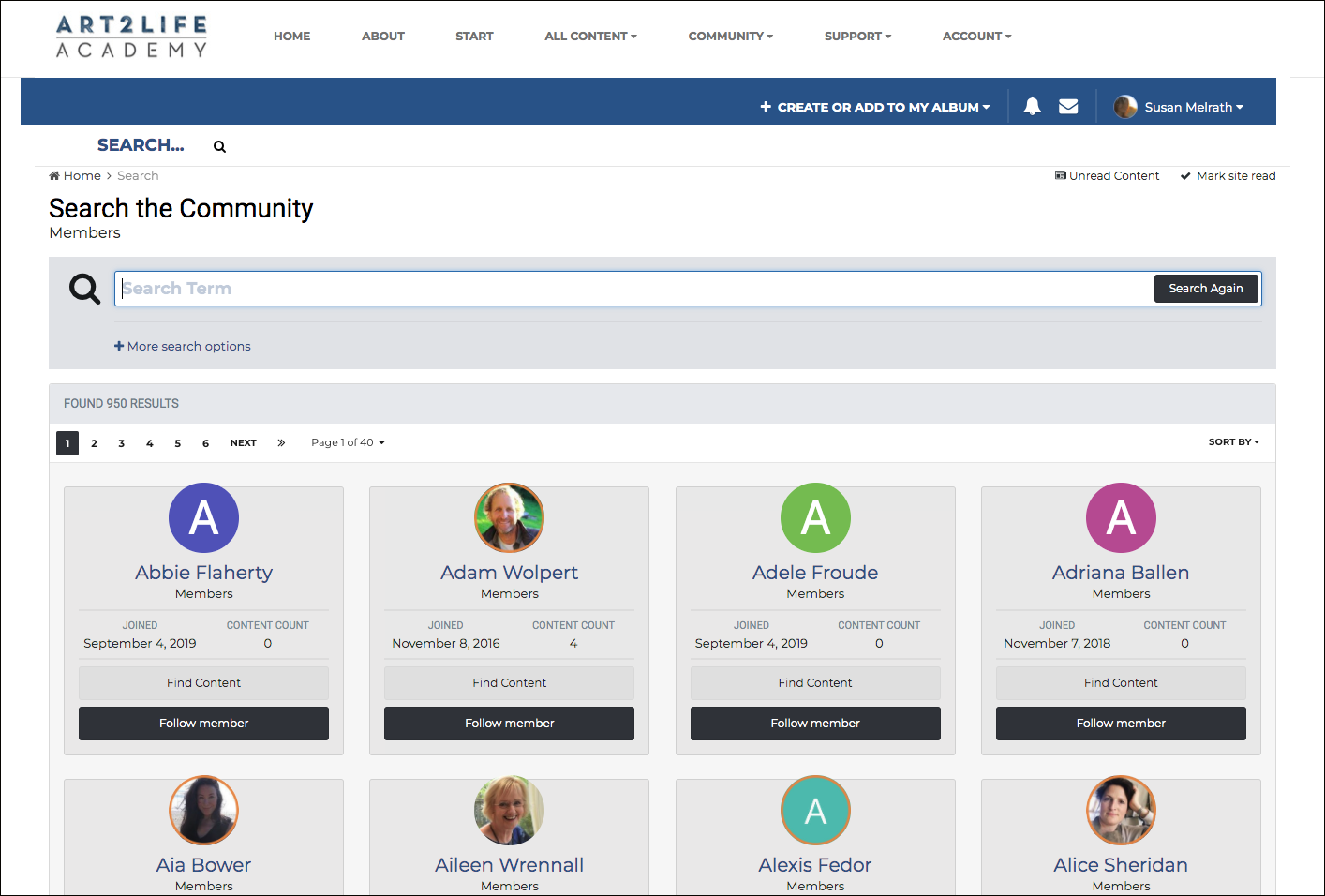This screenshot has width=1325, height=896.
Task: Find content by Abbie Flaherty
Action: [x=203, y=683]
